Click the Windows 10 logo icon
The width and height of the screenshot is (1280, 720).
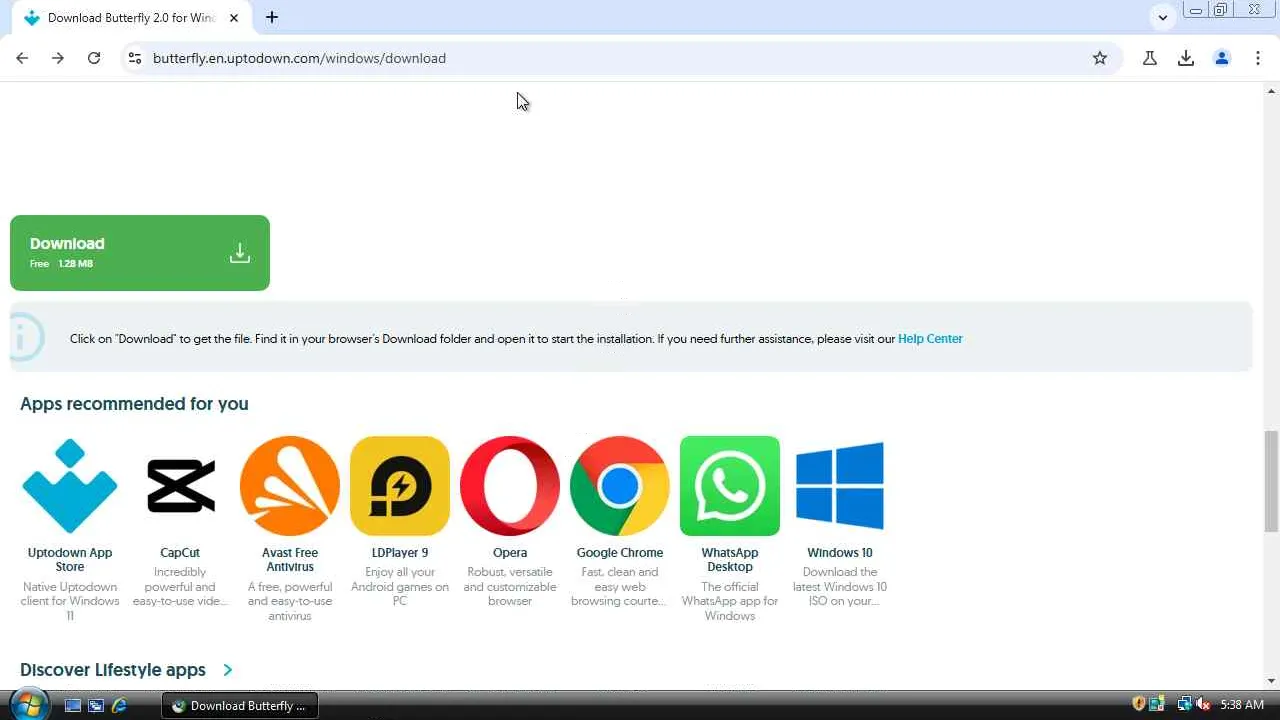pyautogui.click(x=840, y=486)
